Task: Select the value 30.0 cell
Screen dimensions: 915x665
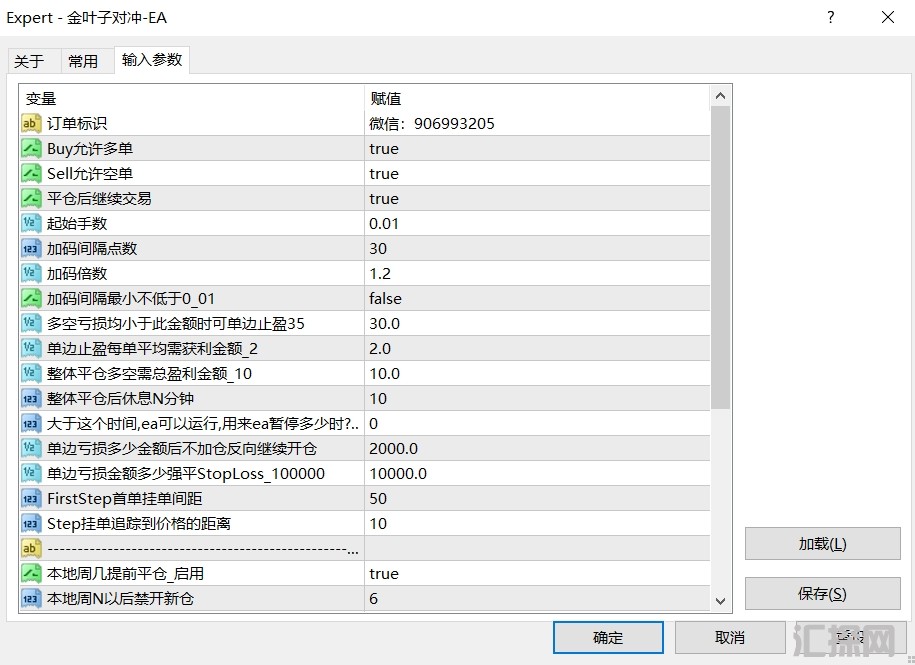Action: coord(537,323)
